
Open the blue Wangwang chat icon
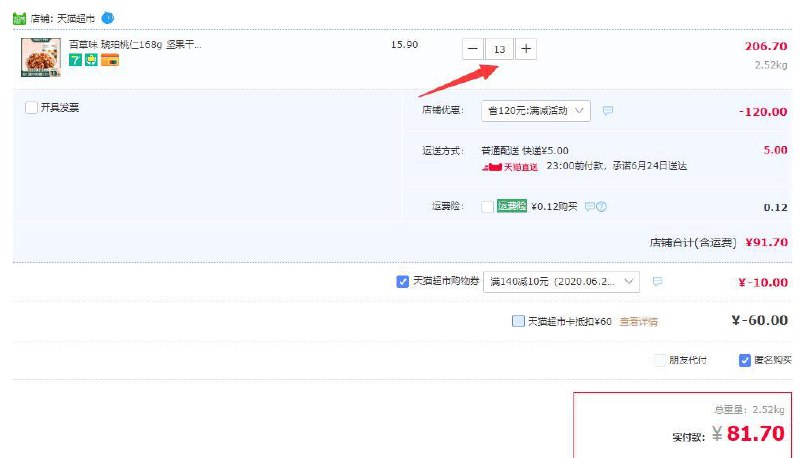(108, 18)
